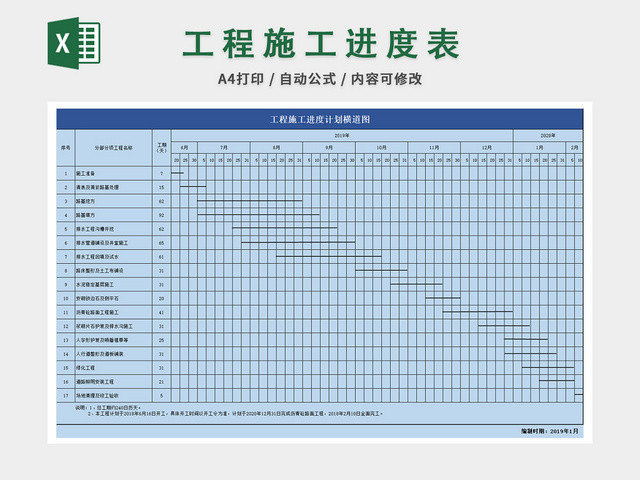Select sequence number 8 cell
640x480 pixels.
point(66,271)
